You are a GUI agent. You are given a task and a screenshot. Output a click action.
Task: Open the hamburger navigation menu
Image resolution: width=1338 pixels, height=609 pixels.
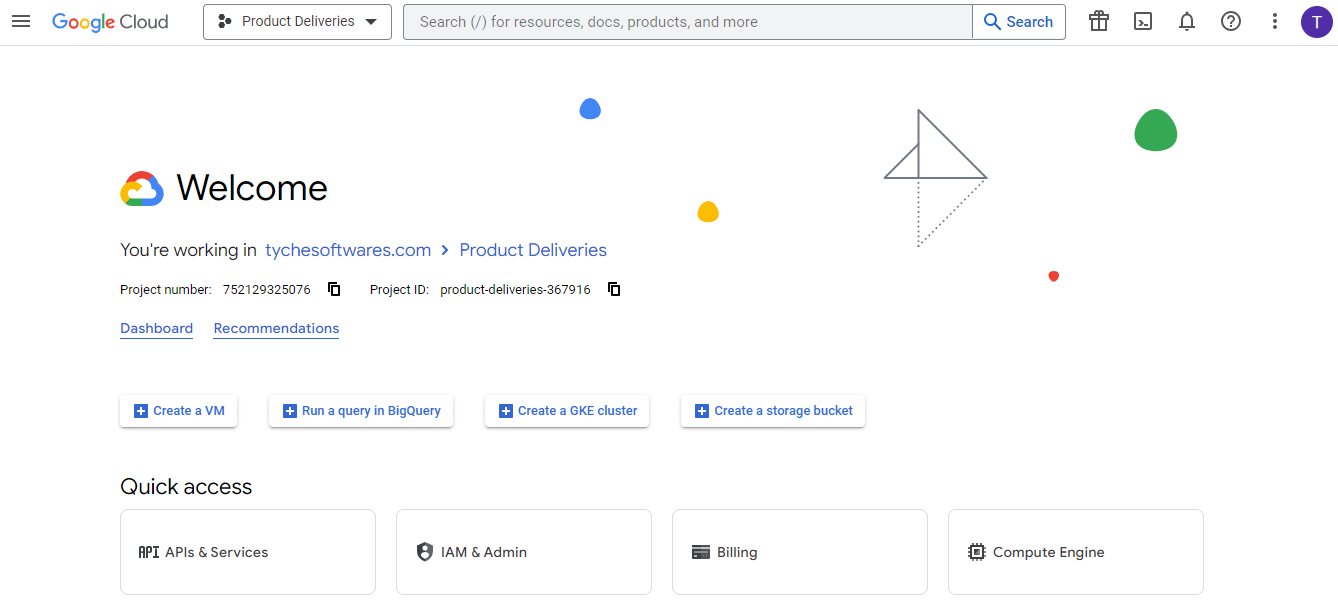(21, 21)
